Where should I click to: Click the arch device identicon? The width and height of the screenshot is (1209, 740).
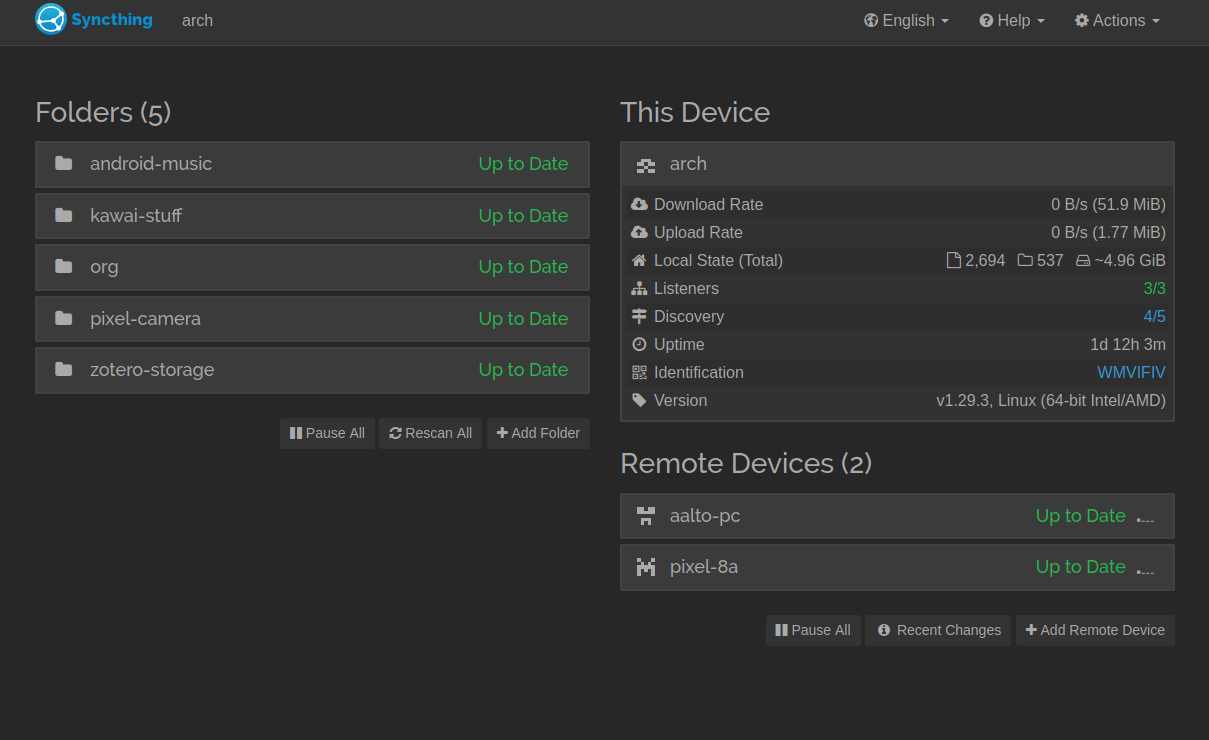[646, 164]
